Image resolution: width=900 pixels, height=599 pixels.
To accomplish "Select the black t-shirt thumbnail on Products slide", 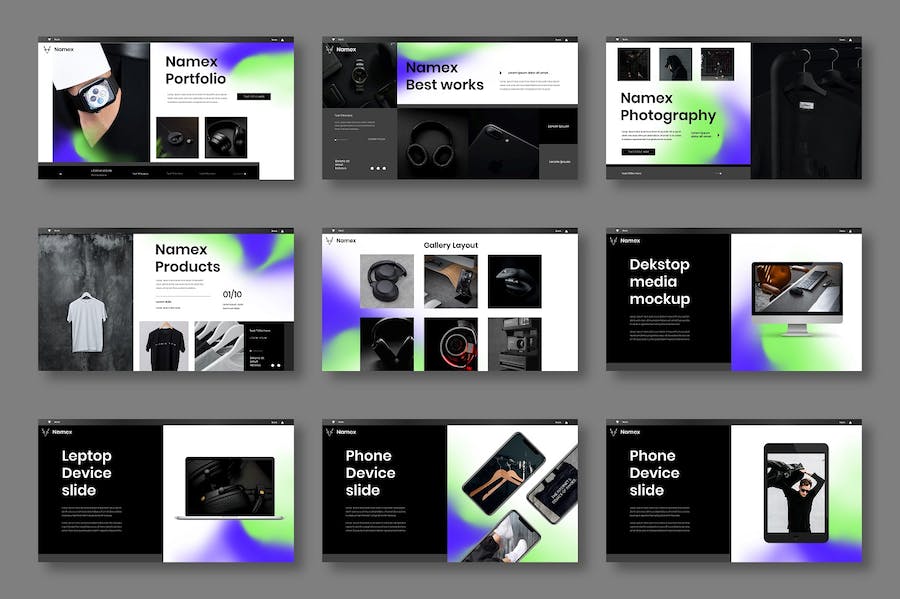I will 162,346.
